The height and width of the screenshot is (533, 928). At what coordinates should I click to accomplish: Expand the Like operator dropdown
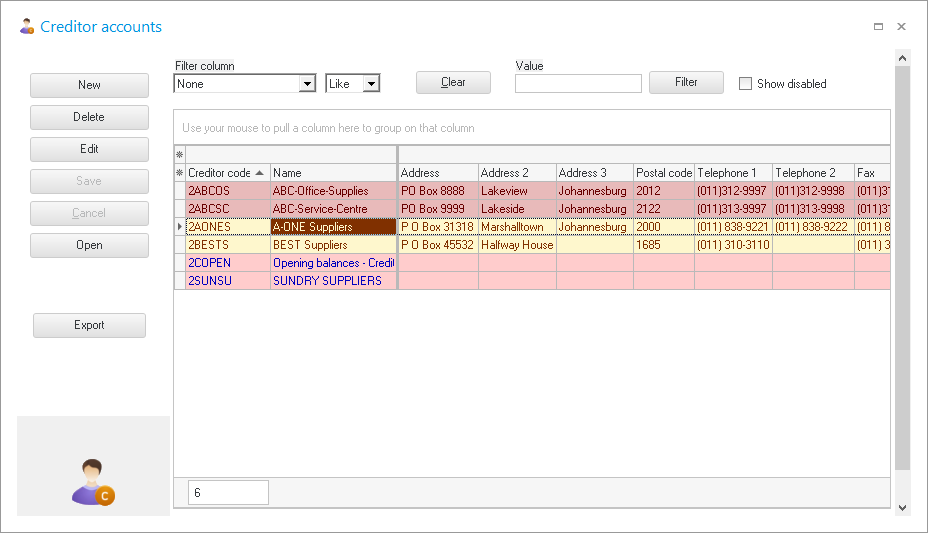click(371, 84)
